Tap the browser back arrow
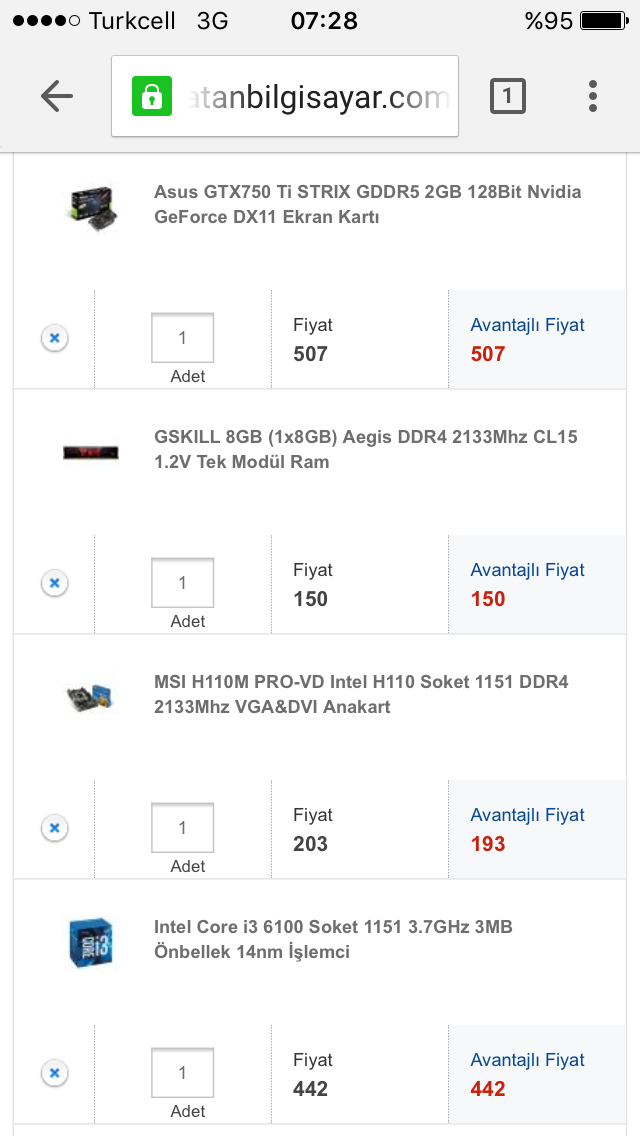The width and height of the screenshot is (640, 1136). pyautogui.click(x=57, y=96)
